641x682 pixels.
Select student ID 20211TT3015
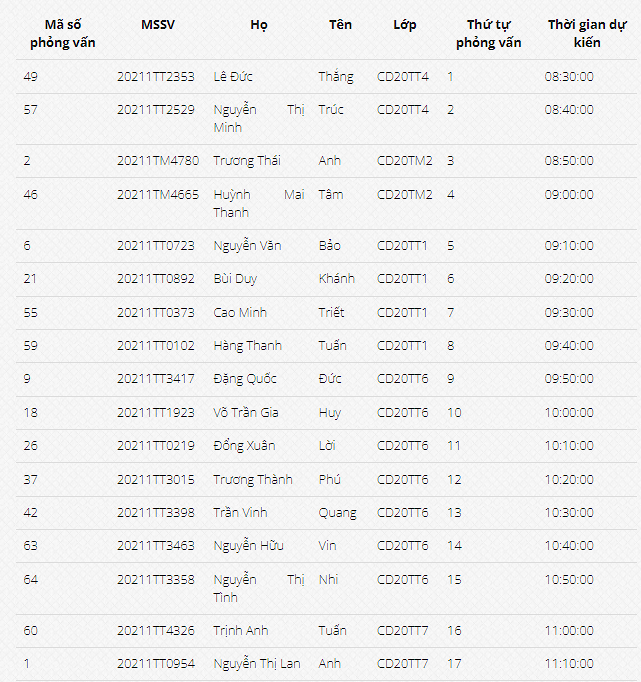coord(156,480)
